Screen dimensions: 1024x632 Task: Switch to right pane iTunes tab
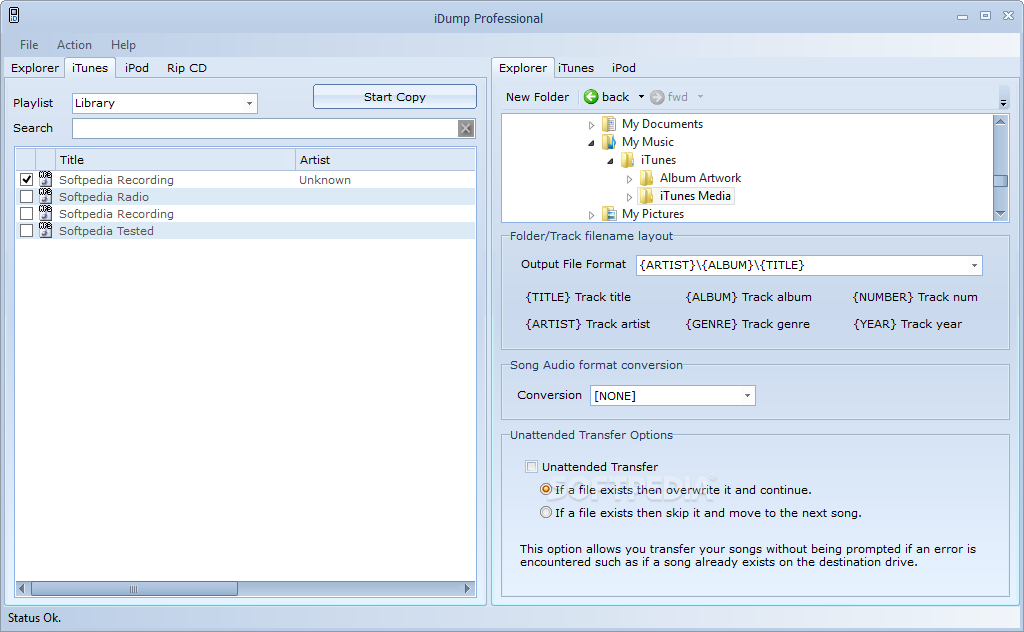coord(575,68)
